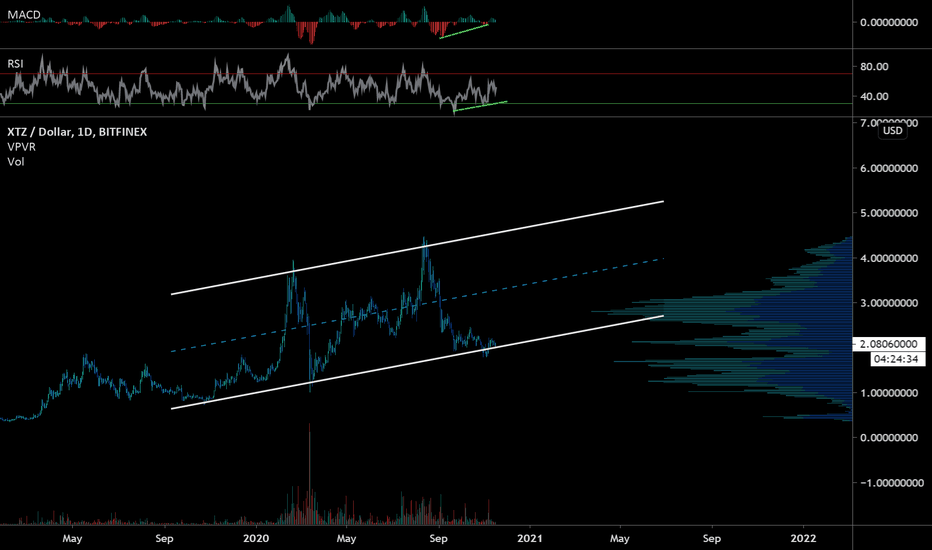Screen dimensions: 932x550
Task: Click the VPVR indicator label
Action: pyautogui.click(x=21, y=147)
